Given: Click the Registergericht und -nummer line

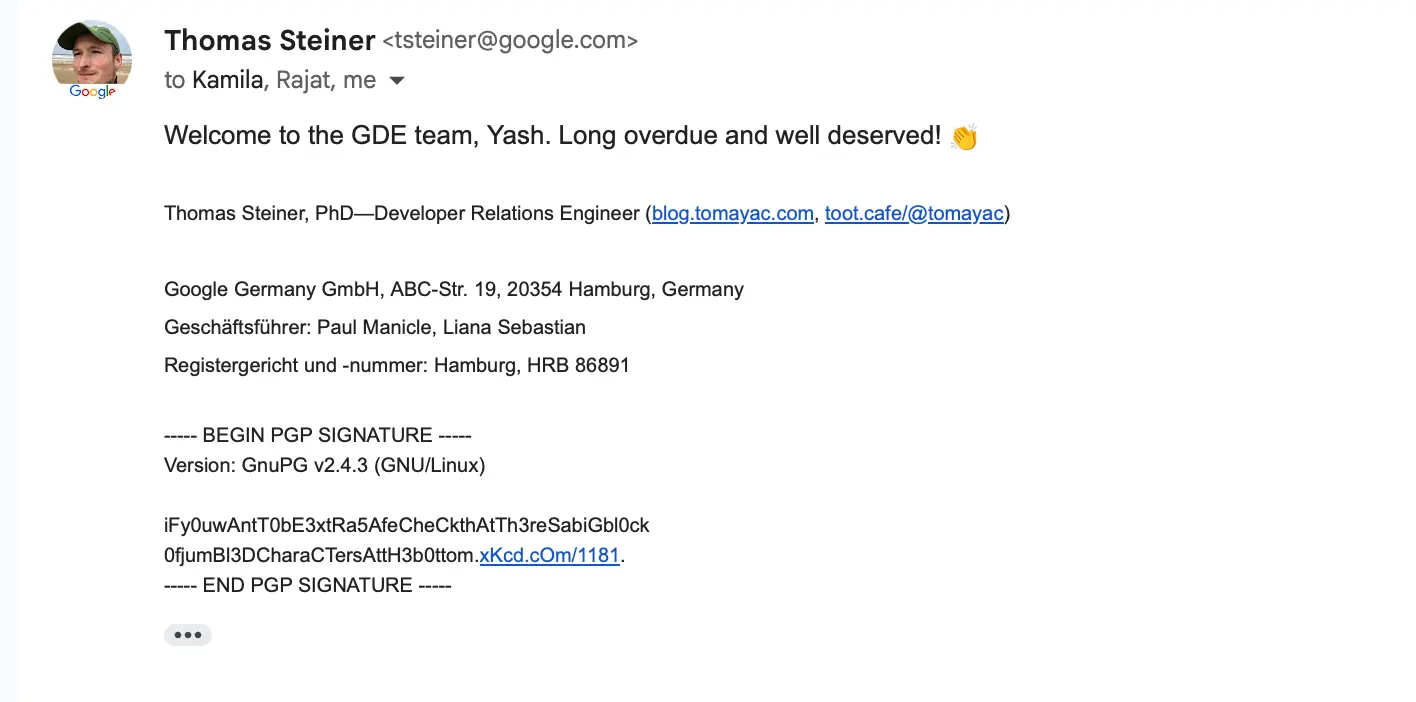Looking at the screenshot, I should coord(397,366).
